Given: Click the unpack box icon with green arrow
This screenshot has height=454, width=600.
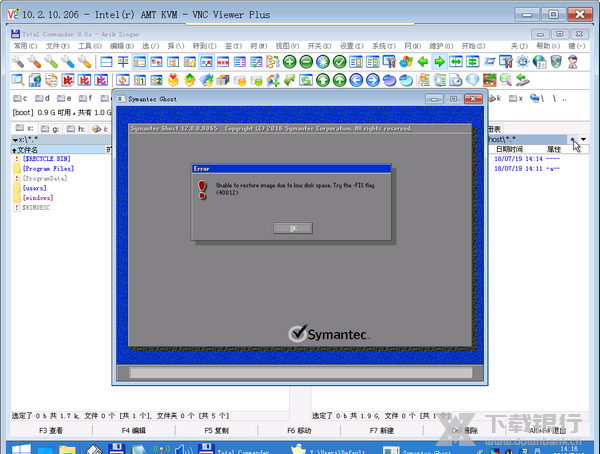Looking at the screenshot, I should [x=190, y=80].
